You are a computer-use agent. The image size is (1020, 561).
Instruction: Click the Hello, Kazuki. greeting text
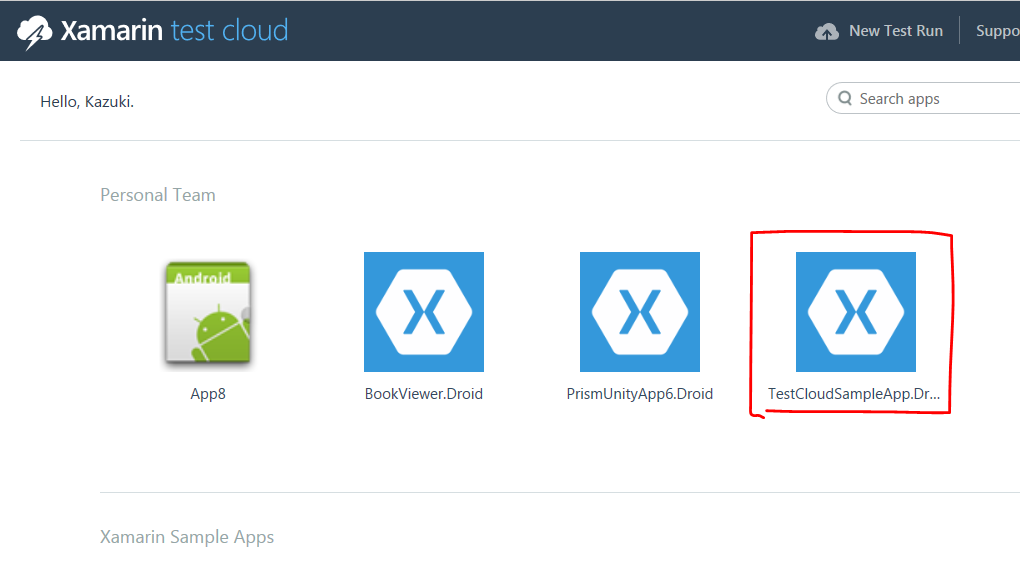point(87,102)
